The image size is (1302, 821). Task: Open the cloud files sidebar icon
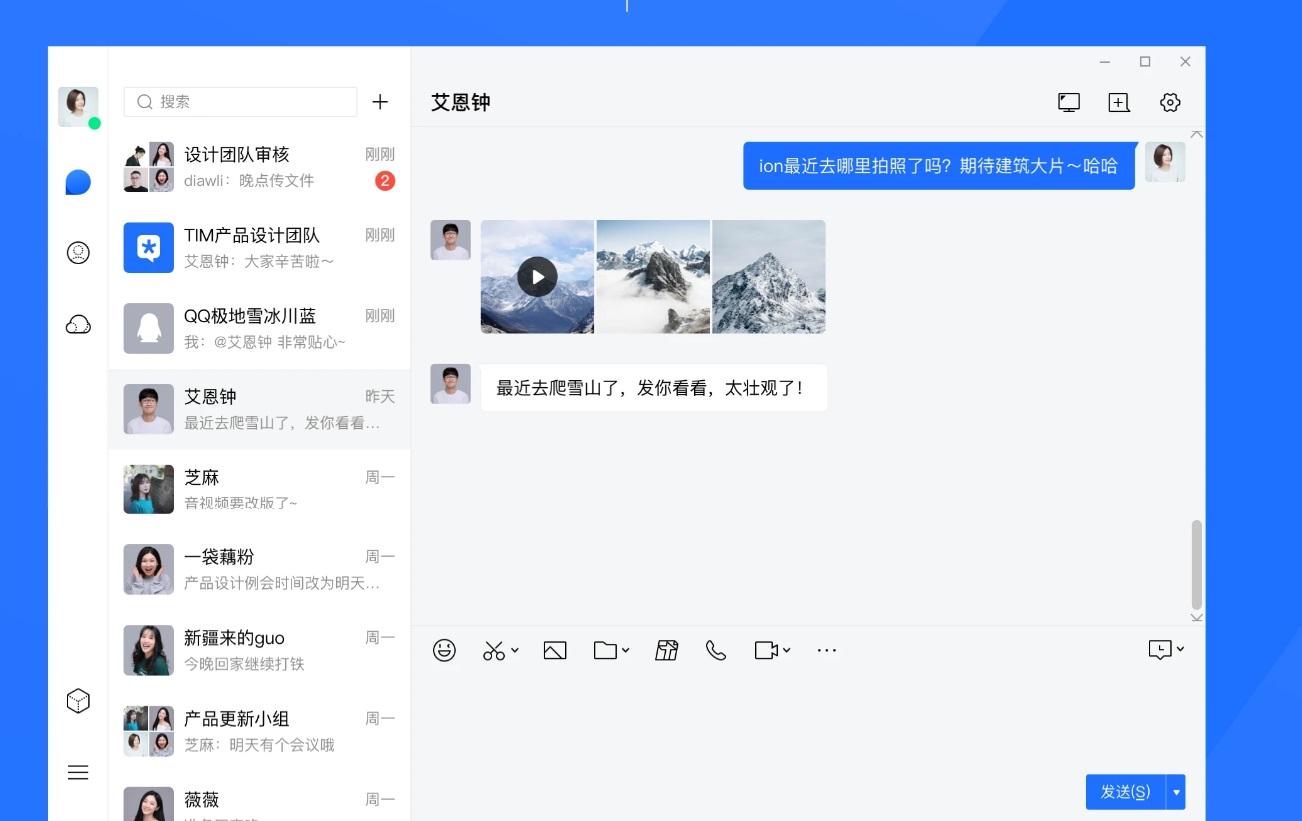click(78, 324)
